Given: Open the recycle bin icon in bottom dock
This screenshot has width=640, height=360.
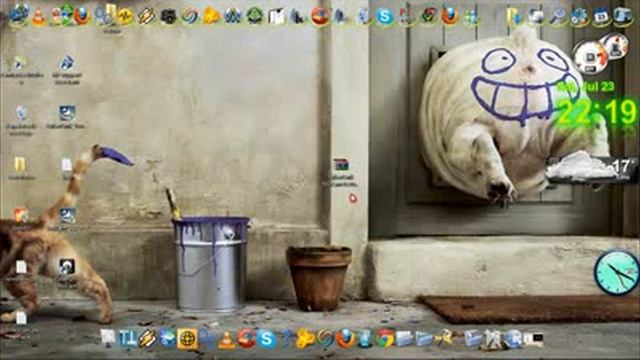Looking at the screenshot, I should tap(365, 338).
